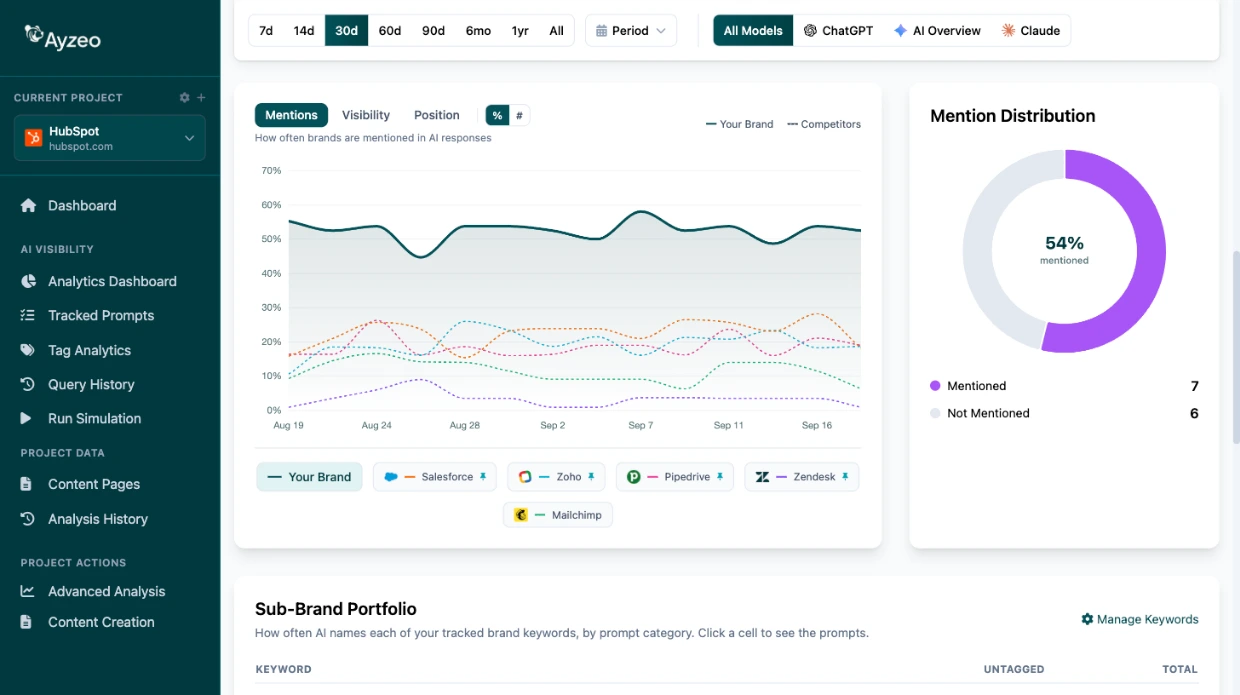Screen dimensions: 1240x695
Task: Open Manage Keywords
Action: (x=1139, y=619)
